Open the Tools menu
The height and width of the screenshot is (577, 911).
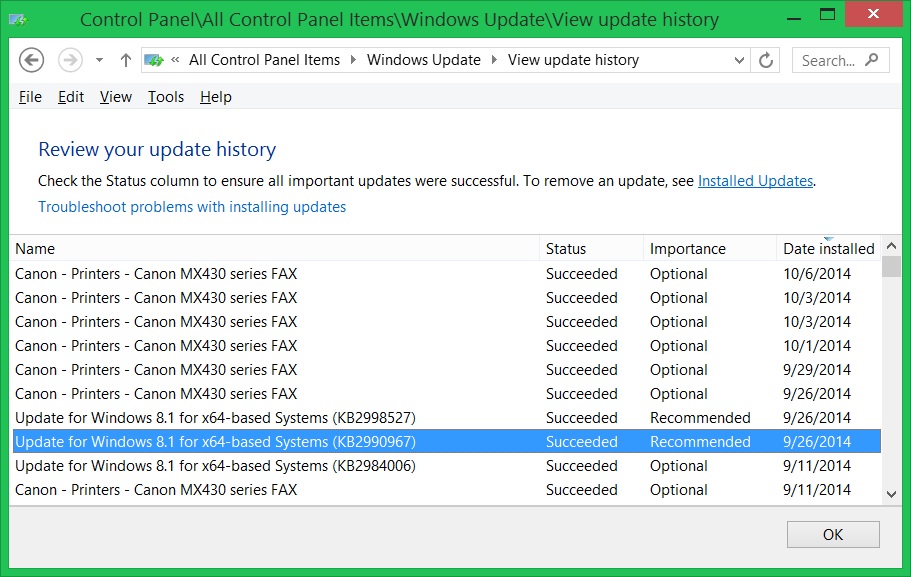(166, 97)
